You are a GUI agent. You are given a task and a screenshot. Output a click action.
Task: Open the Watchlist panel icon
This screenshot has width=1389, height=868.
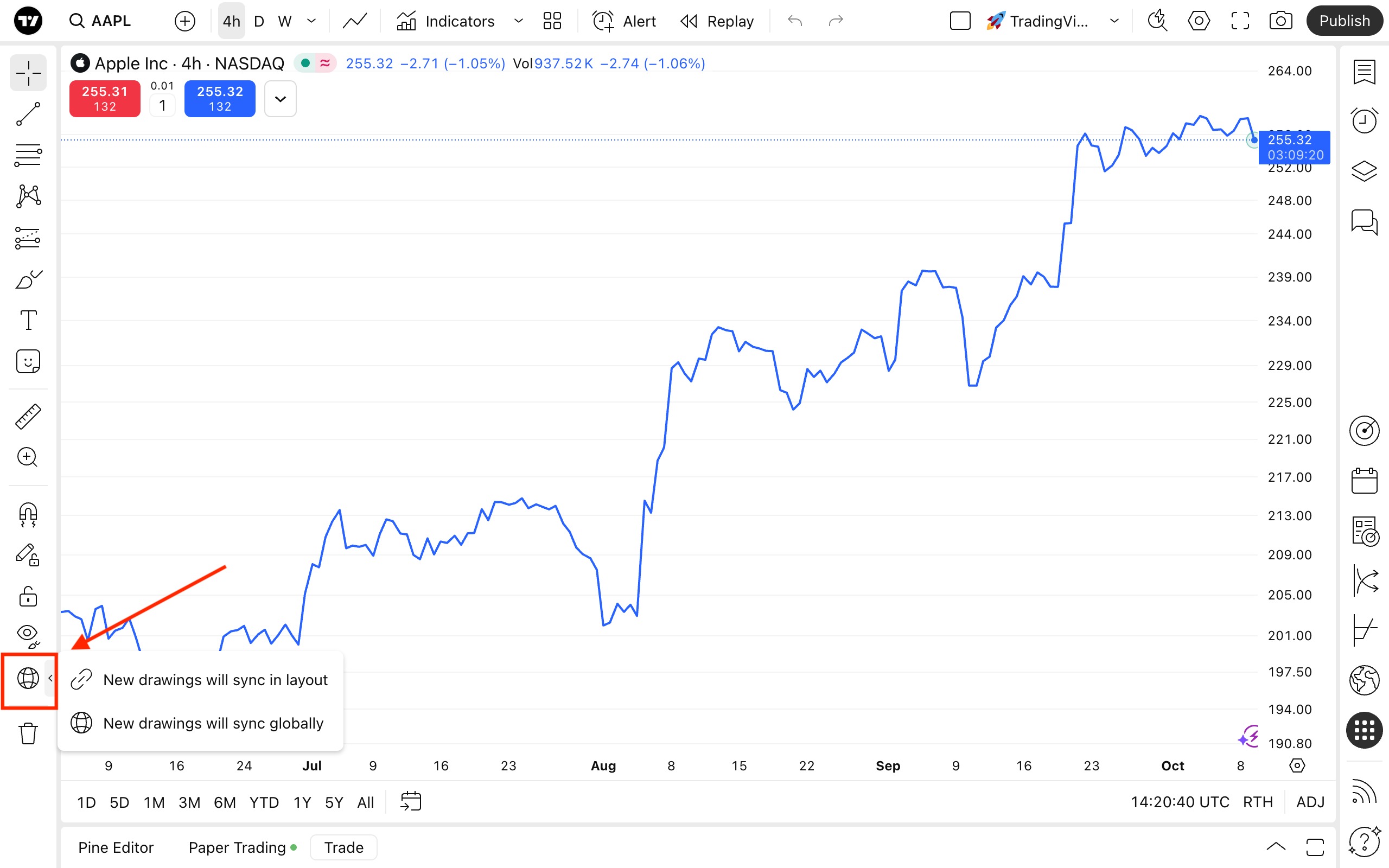coord(1363,72)
